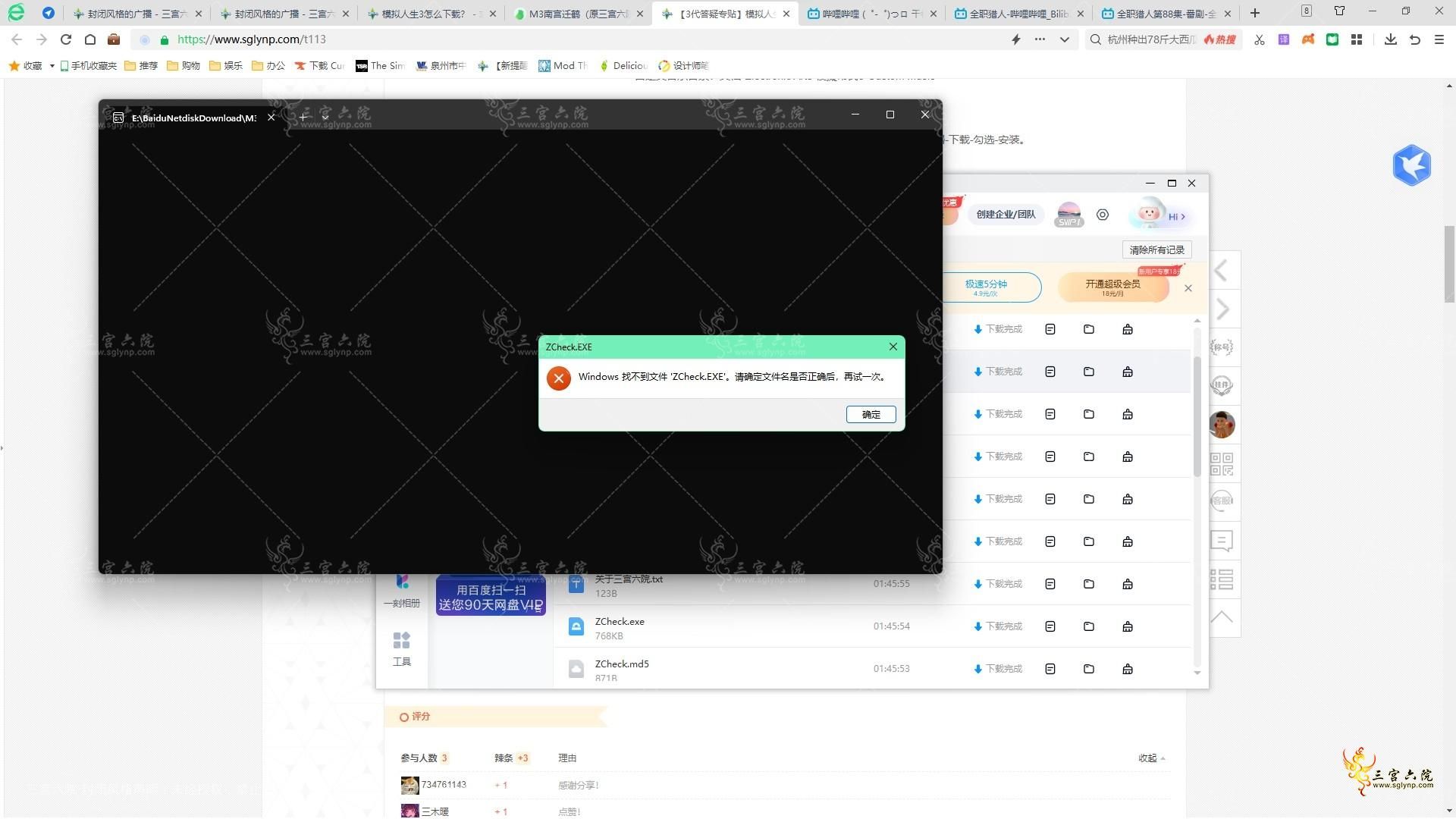Open the briefcase icon beside address bar
Screen dimensions: 1456x819
[114, 39]
